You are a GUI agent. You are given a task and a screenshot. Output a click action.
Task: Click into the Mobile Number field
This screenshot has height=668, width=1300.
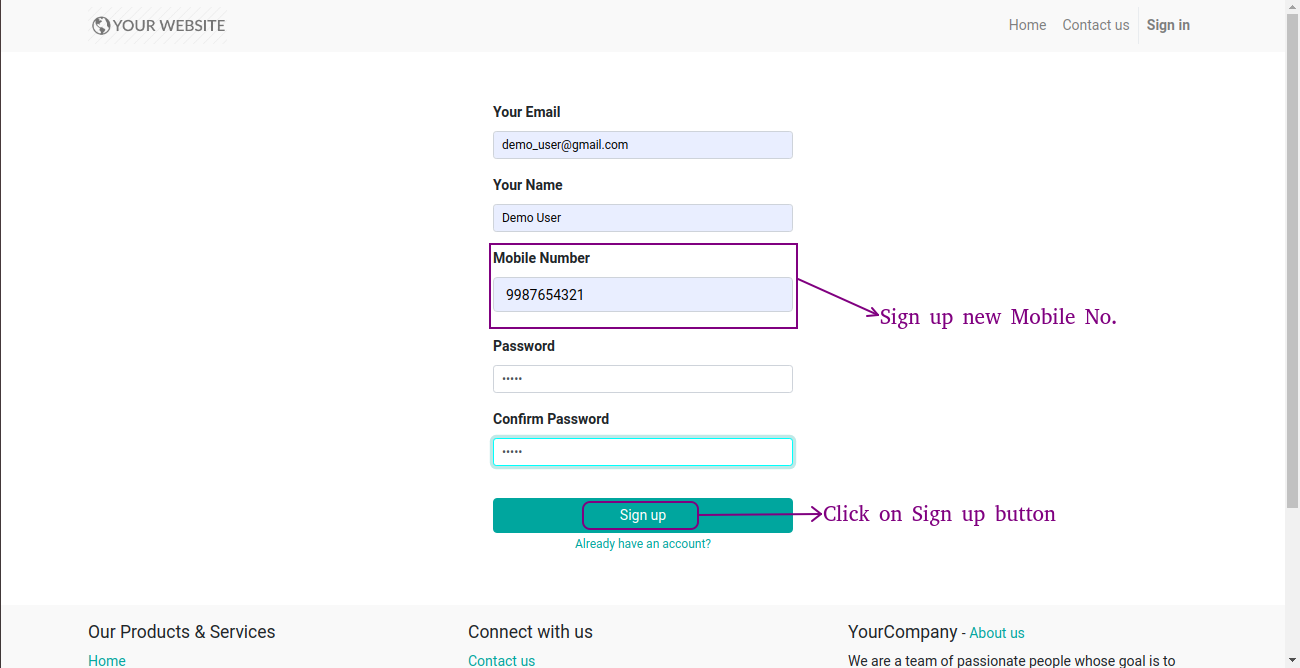[643, 295]
